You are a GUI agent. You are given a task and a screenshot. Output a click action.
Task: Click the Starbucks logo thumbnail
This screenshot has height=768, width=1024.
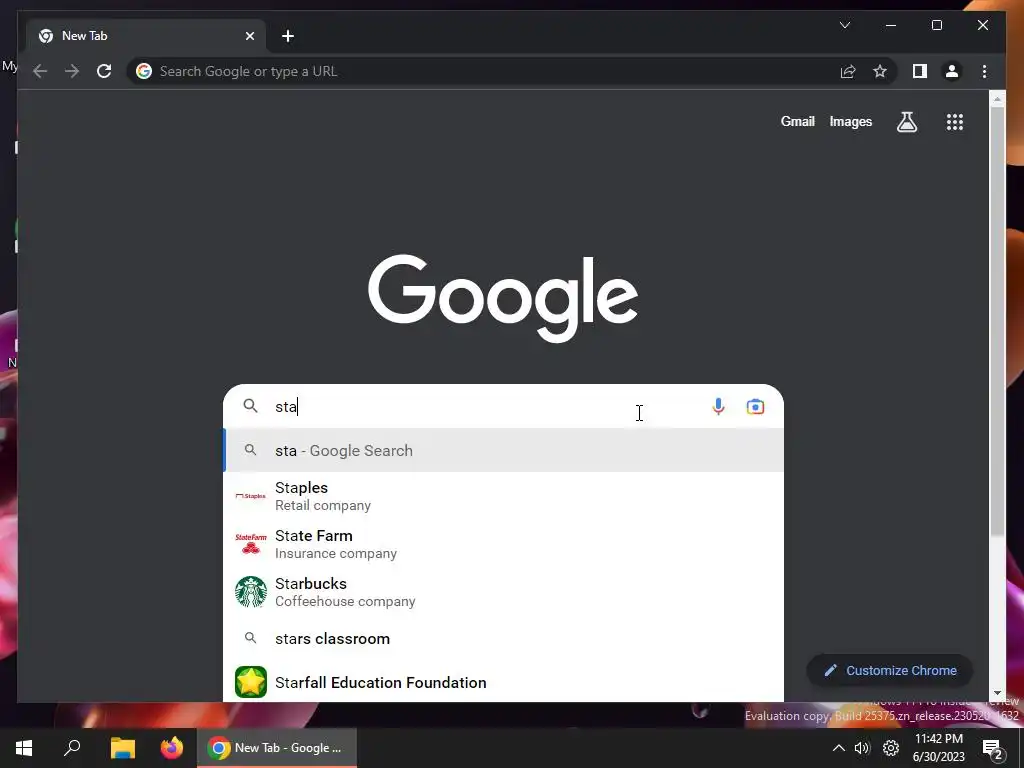pos(251,592)
